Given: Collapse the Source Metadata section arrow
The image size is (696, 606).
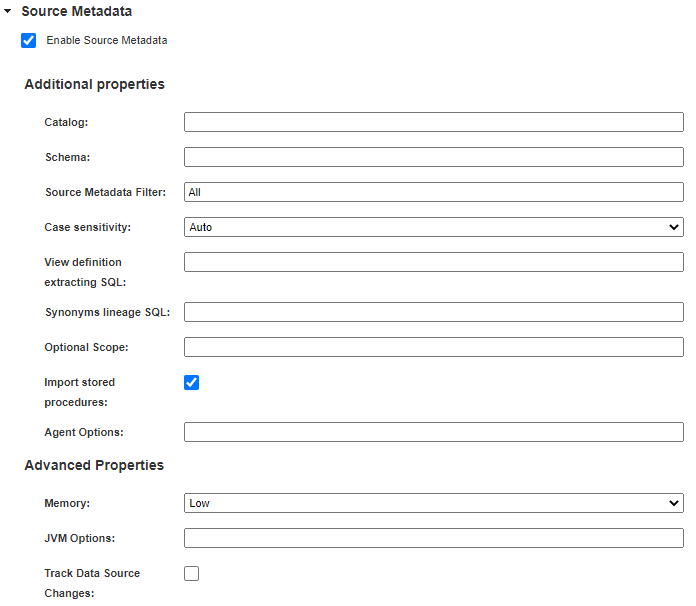Looking at the screenshot, I should tap(8, 11).
